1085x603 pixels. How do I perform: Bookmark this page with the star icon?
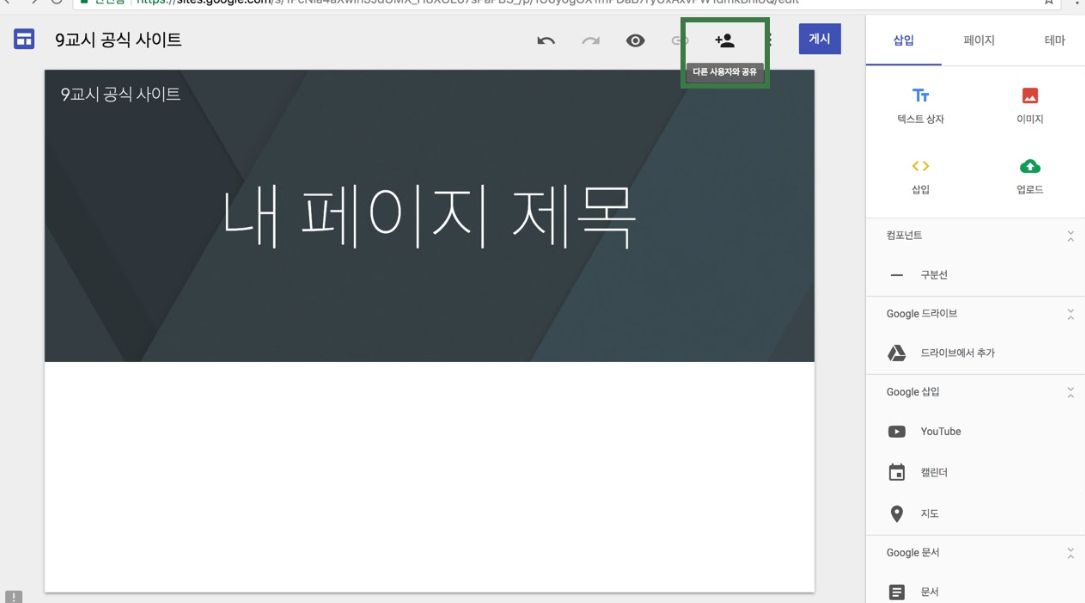click(x=1049, y=2)
